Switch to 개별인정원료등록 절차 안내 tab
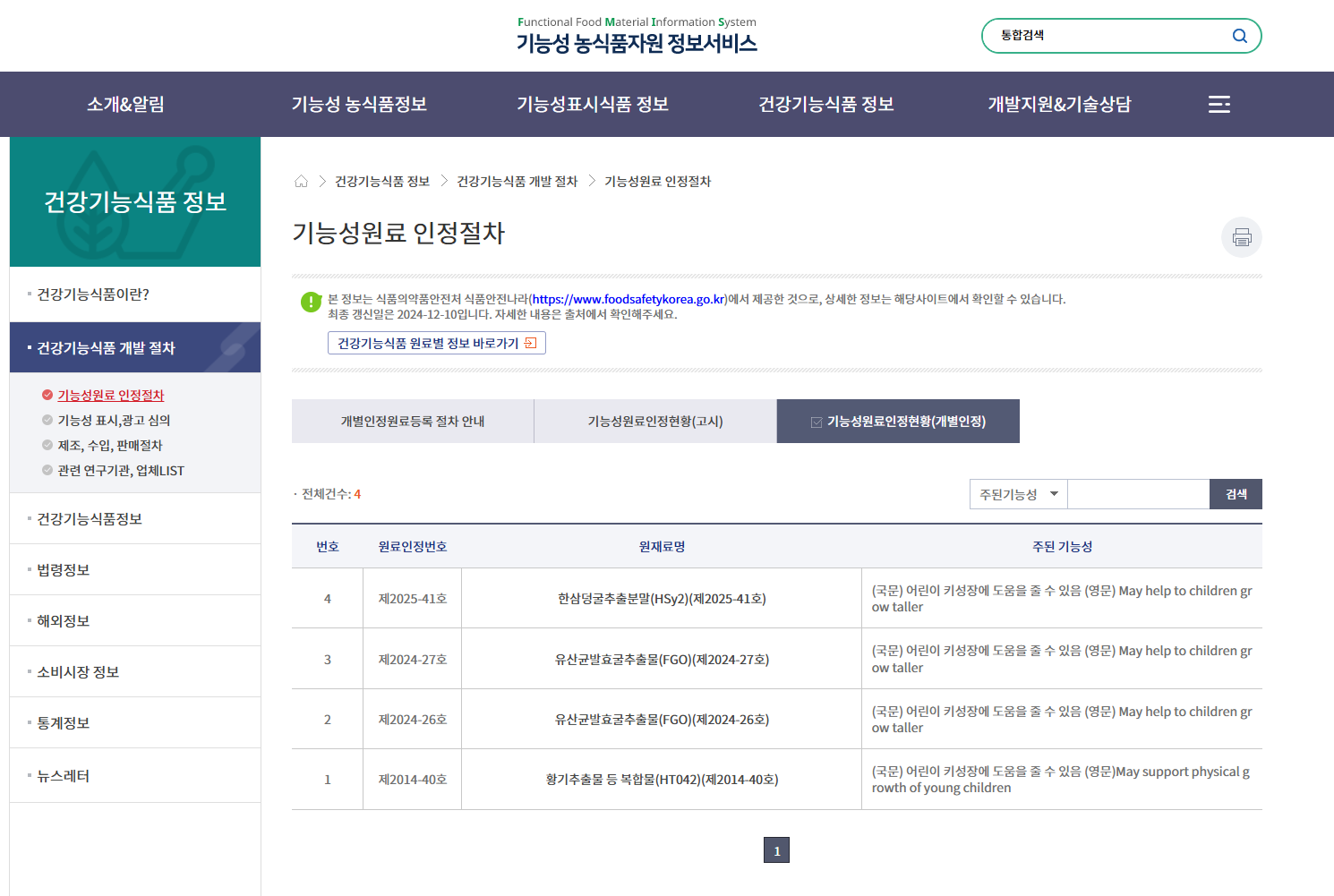Viewport: 1334px width, 896px height. click(x=413, y=422)
